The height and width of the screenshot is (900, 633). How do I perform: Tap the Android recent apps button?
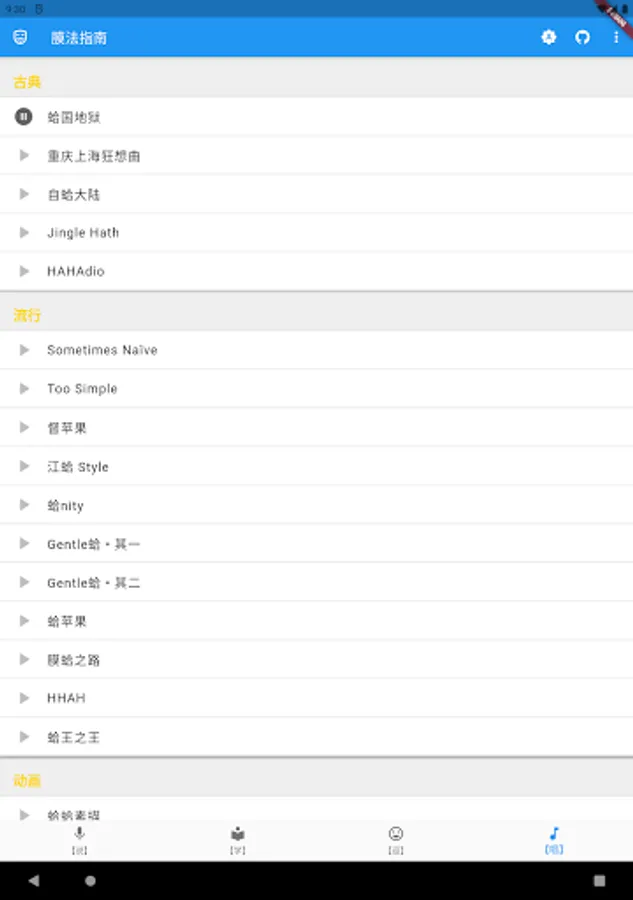[599, 880]
